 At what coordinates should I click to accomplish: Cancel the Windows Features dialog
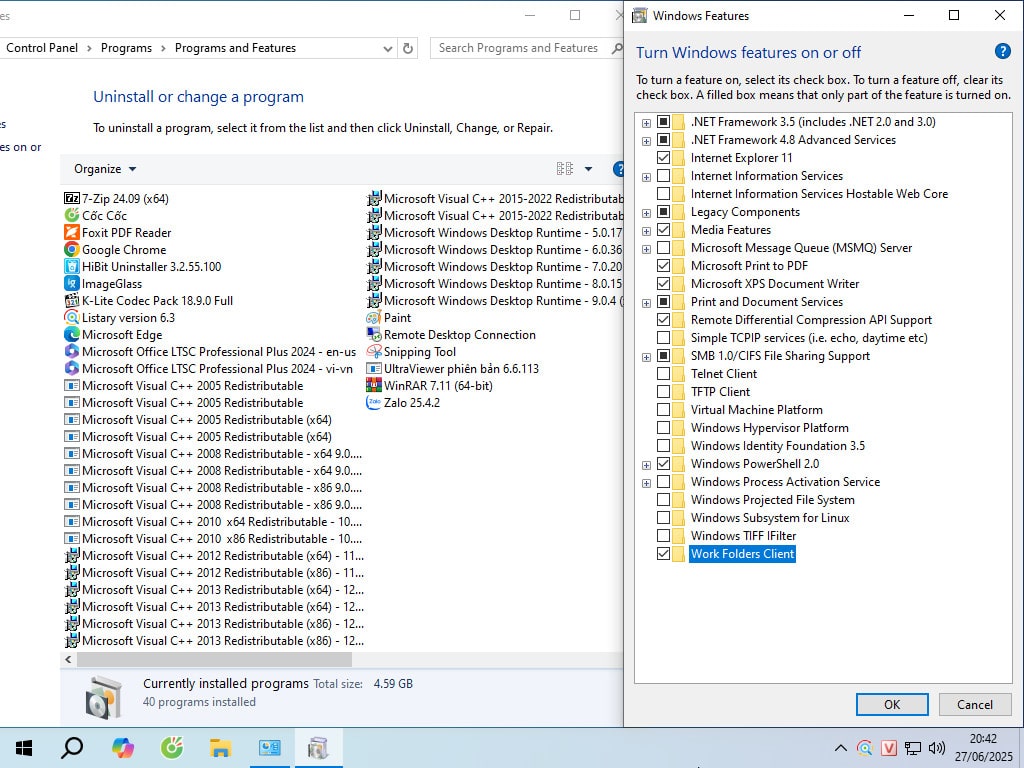point(974,704)
